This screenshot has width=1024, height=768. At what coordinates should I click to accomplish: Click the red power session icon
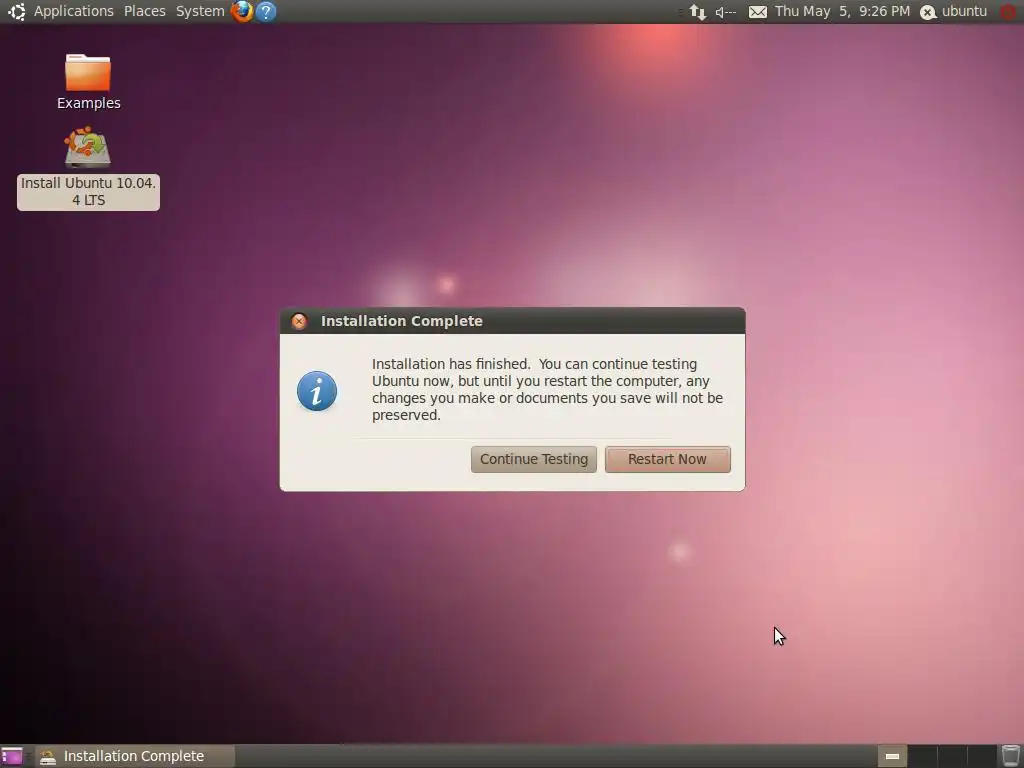coord(1009,11)
